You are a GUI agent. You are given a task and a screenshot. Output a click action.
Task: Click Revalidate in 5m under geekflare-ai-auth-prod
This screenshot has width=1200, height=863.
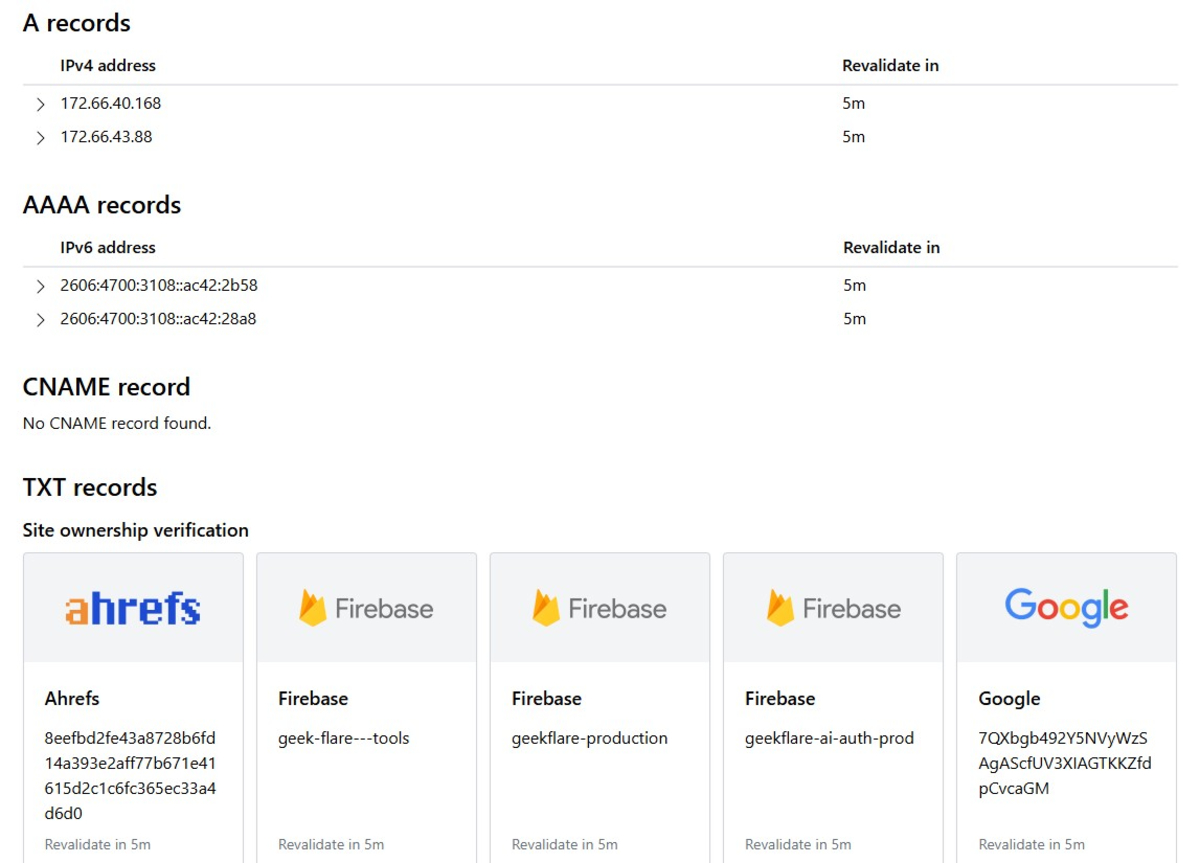[798, 845]
